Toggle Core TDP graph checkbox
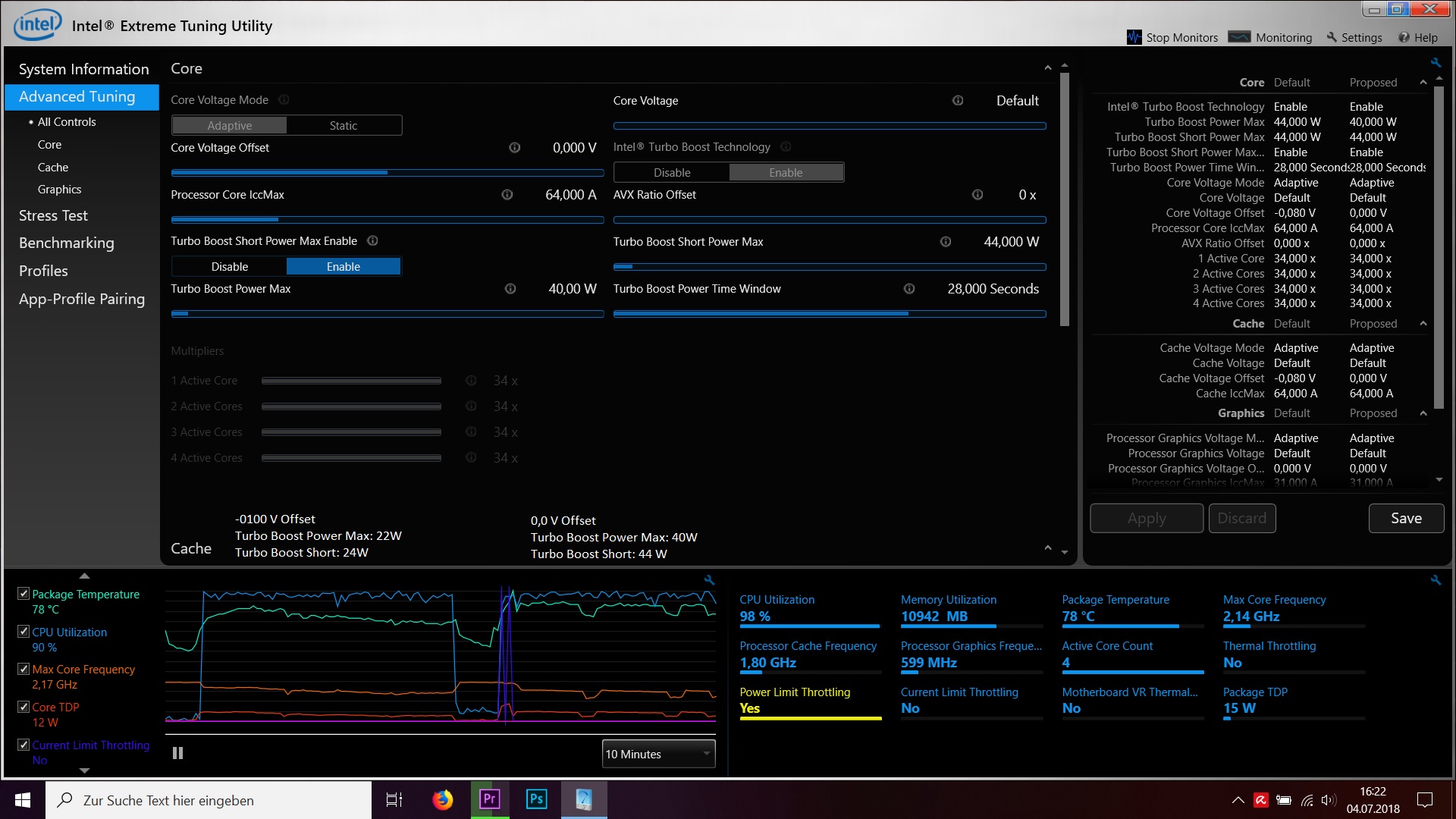Image resolution: width=1456 pixels, height=819 pixels. click(24, 706)
